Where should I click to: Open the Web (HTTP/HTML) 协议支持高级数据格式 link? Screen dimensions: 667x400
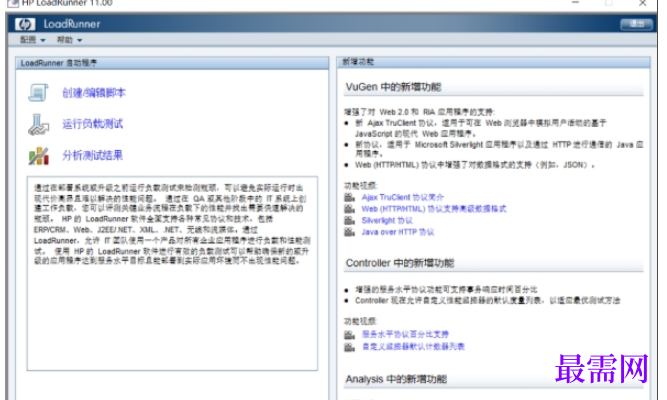434,209
